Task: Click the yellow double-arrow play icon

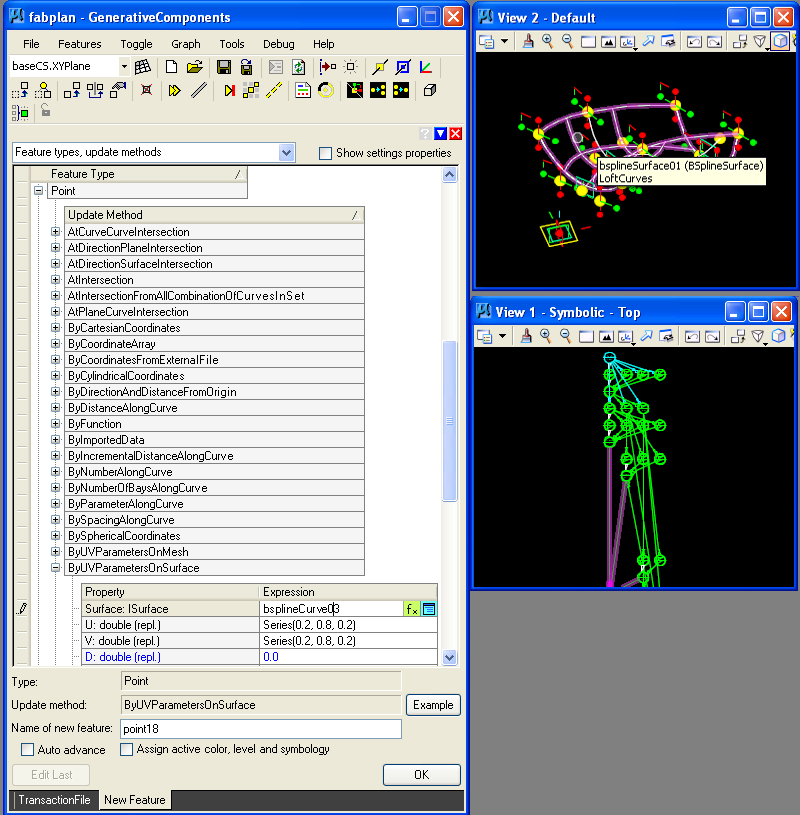Action: pyautogui.click(x=175, y=90)
